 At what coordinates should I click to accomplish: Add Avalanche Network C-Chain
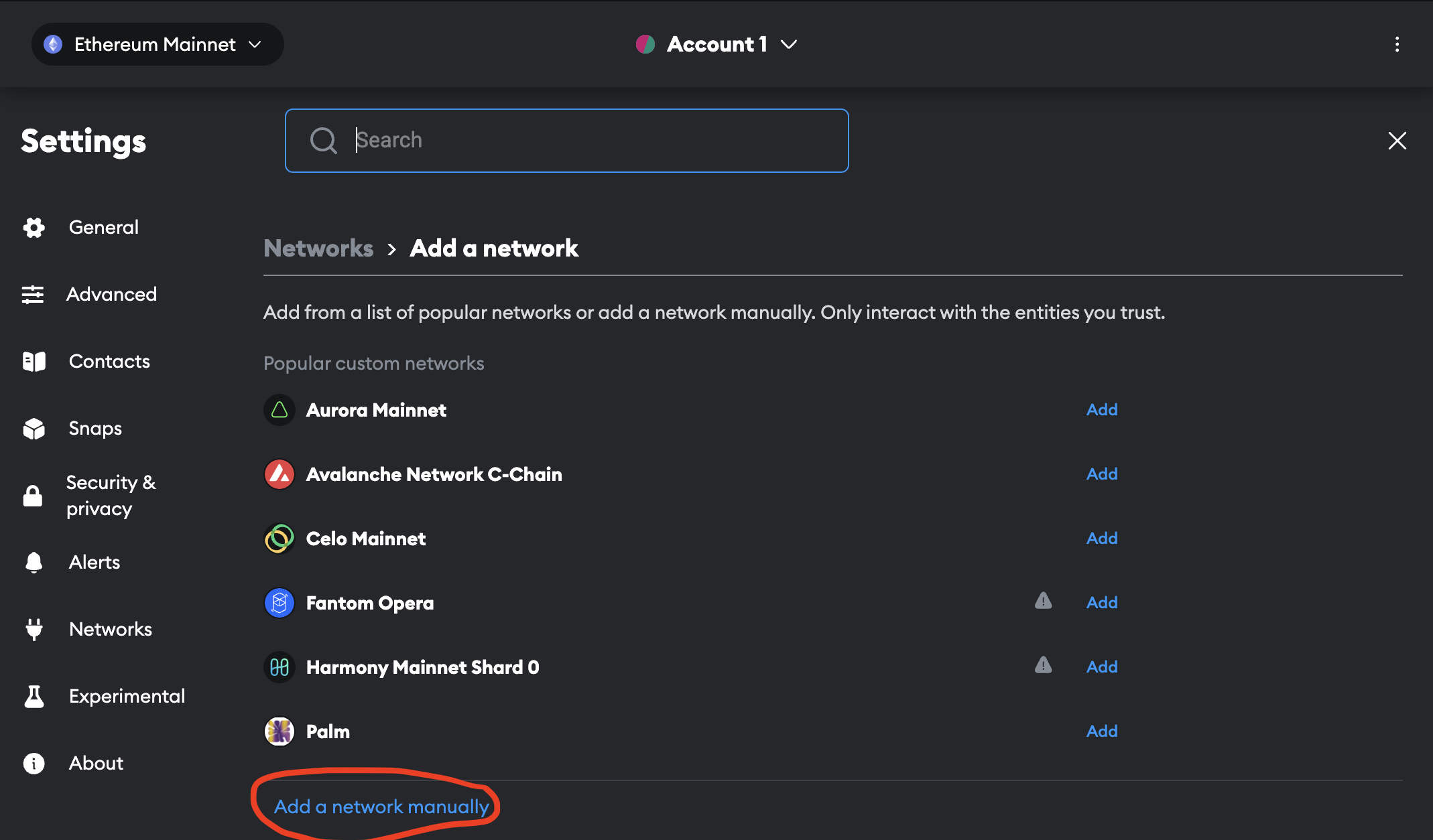(x=1102, y=474)
